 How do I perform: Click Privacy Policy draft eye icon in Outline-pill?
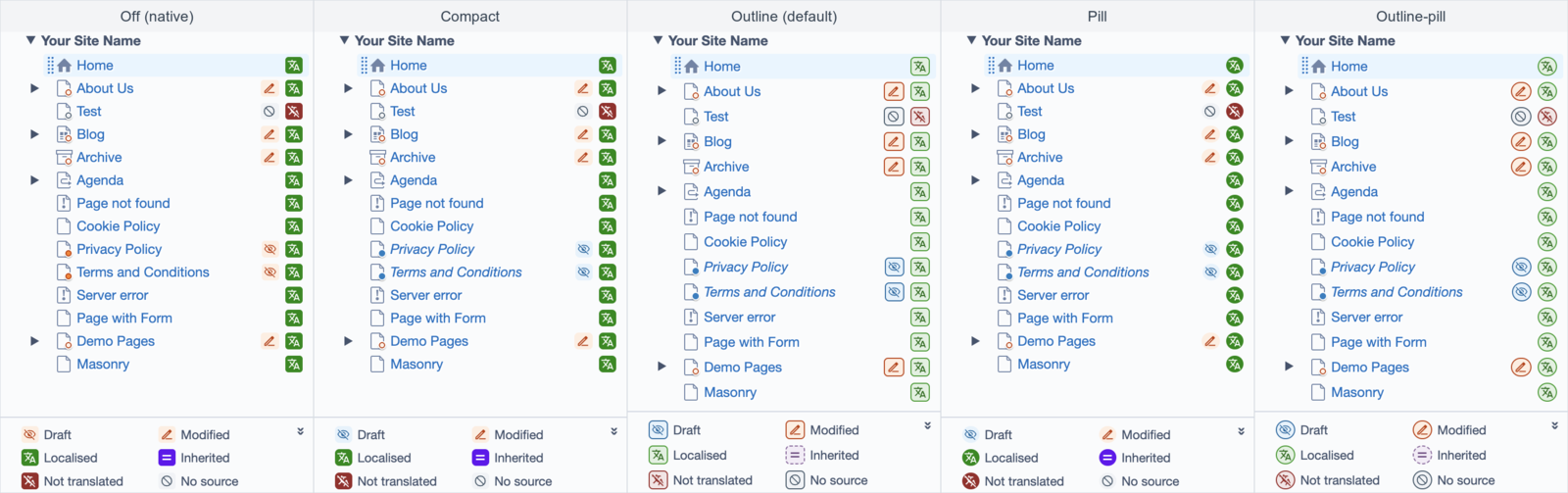(x=1521, y=267)
